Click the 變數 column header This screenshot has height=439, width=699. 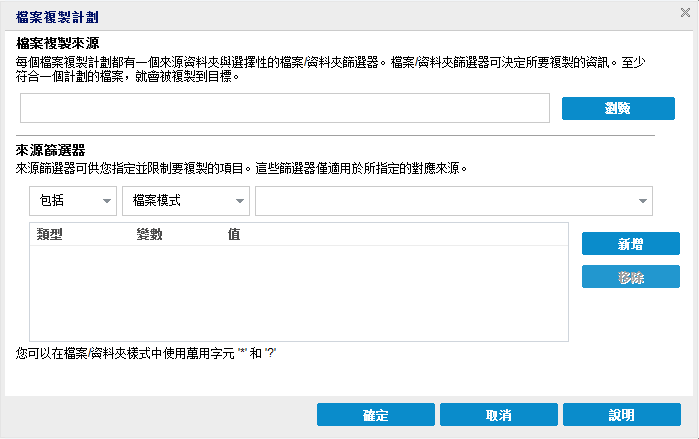click(x=150, y=234)
